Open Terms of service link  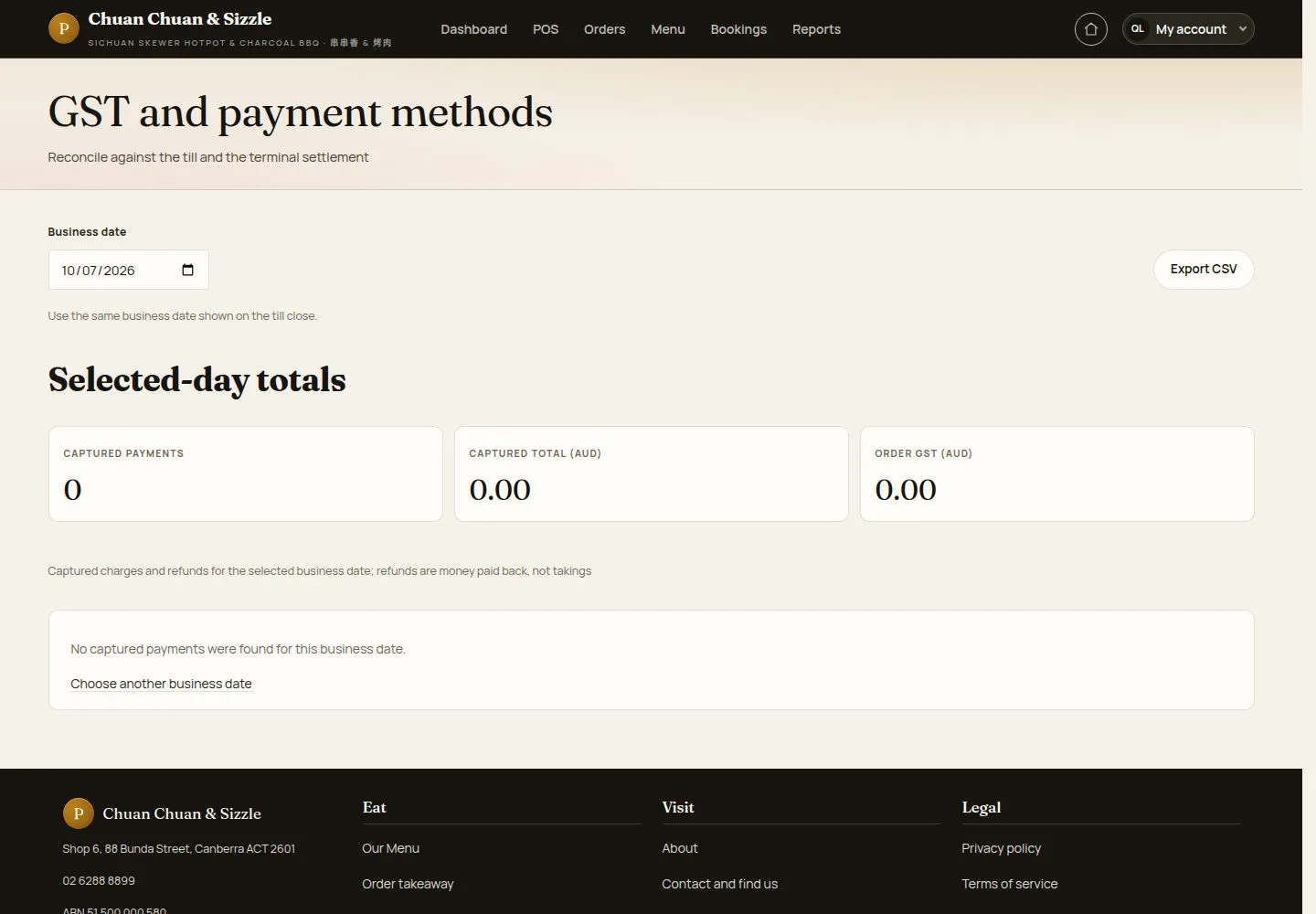(1009, 884)
